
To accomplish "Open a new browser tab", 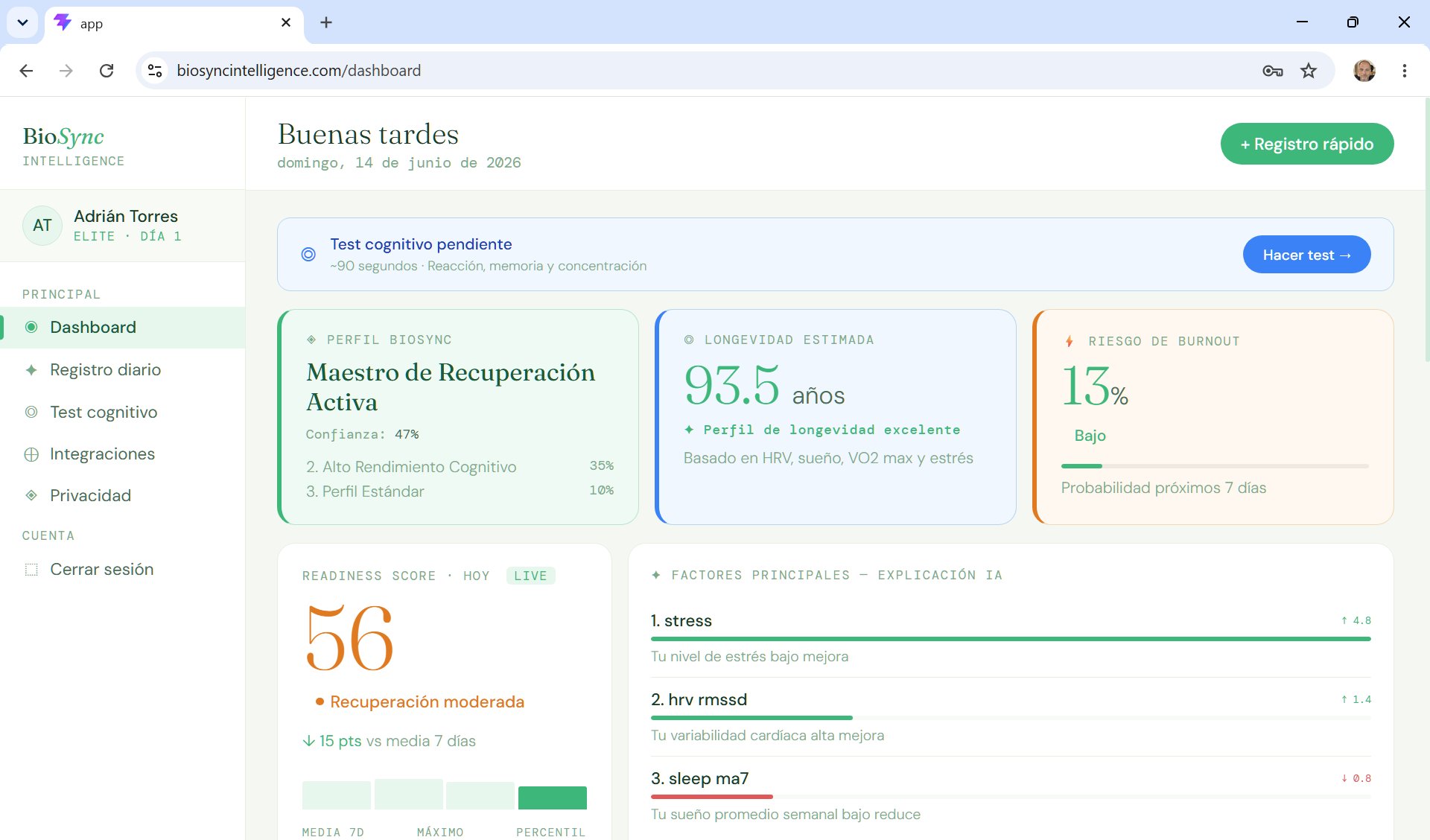I will 326,22.
